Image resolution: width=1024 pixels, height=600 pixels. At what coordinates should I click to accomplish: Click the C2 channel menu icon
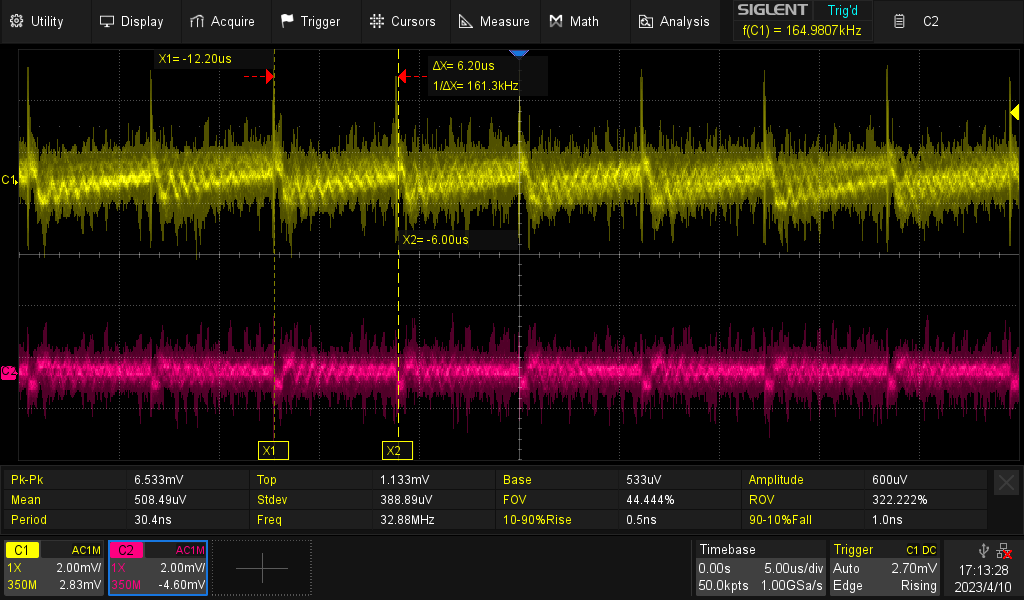899,22
